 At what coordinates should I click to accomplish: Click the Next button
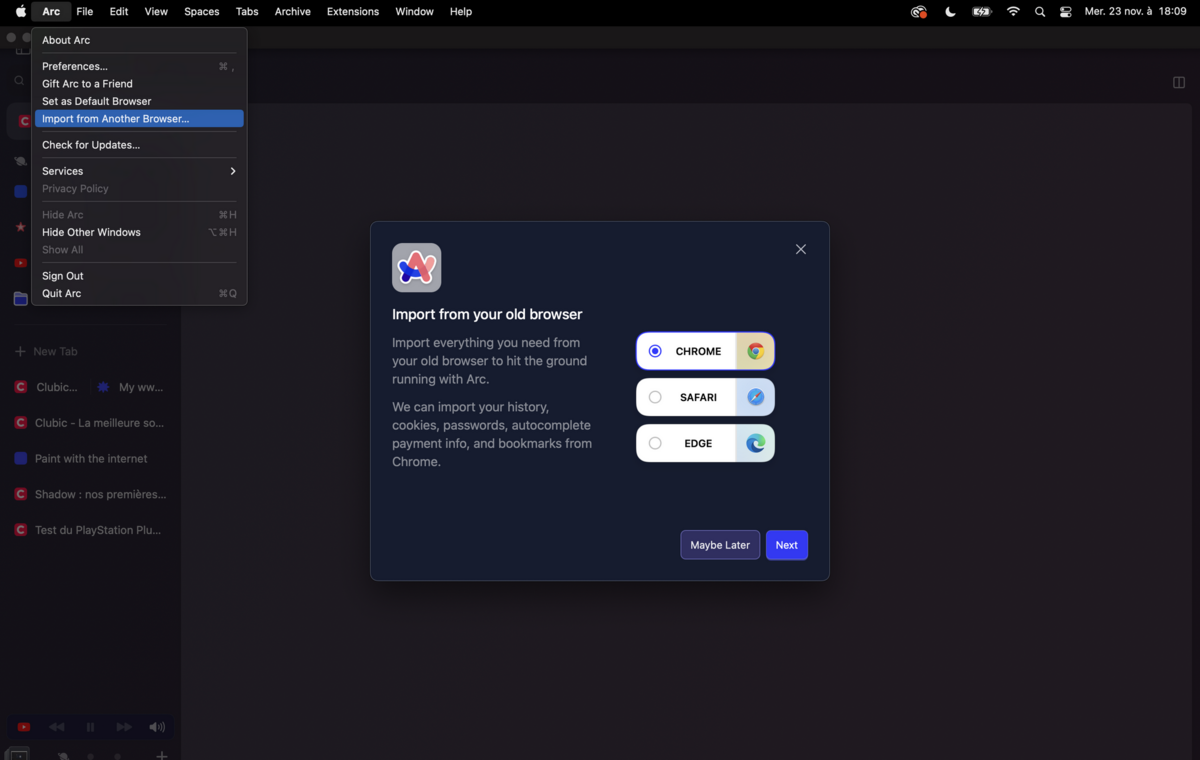(x=787, y=545)
